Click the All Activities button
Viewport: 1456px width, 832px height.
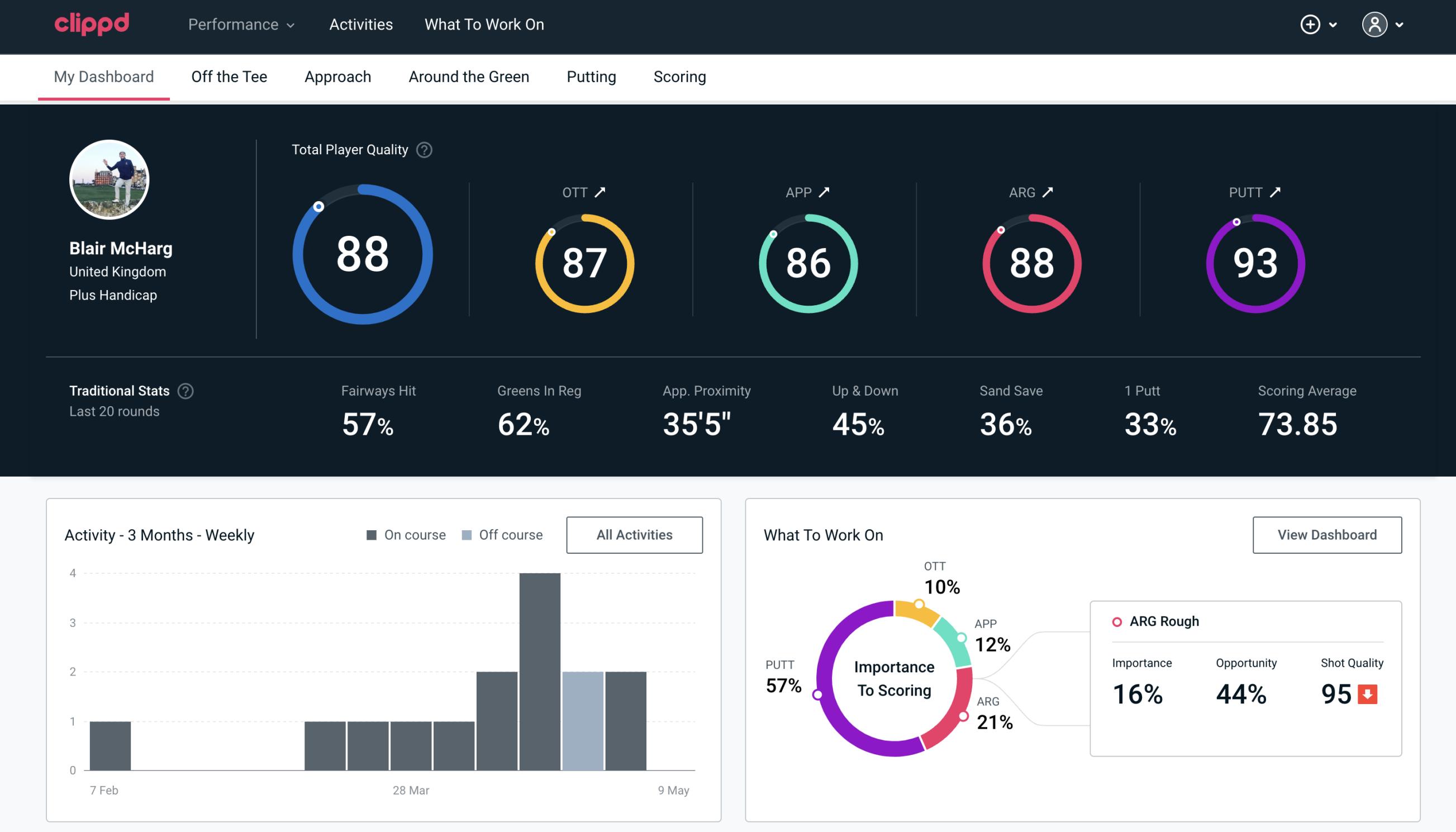[635, 535]
